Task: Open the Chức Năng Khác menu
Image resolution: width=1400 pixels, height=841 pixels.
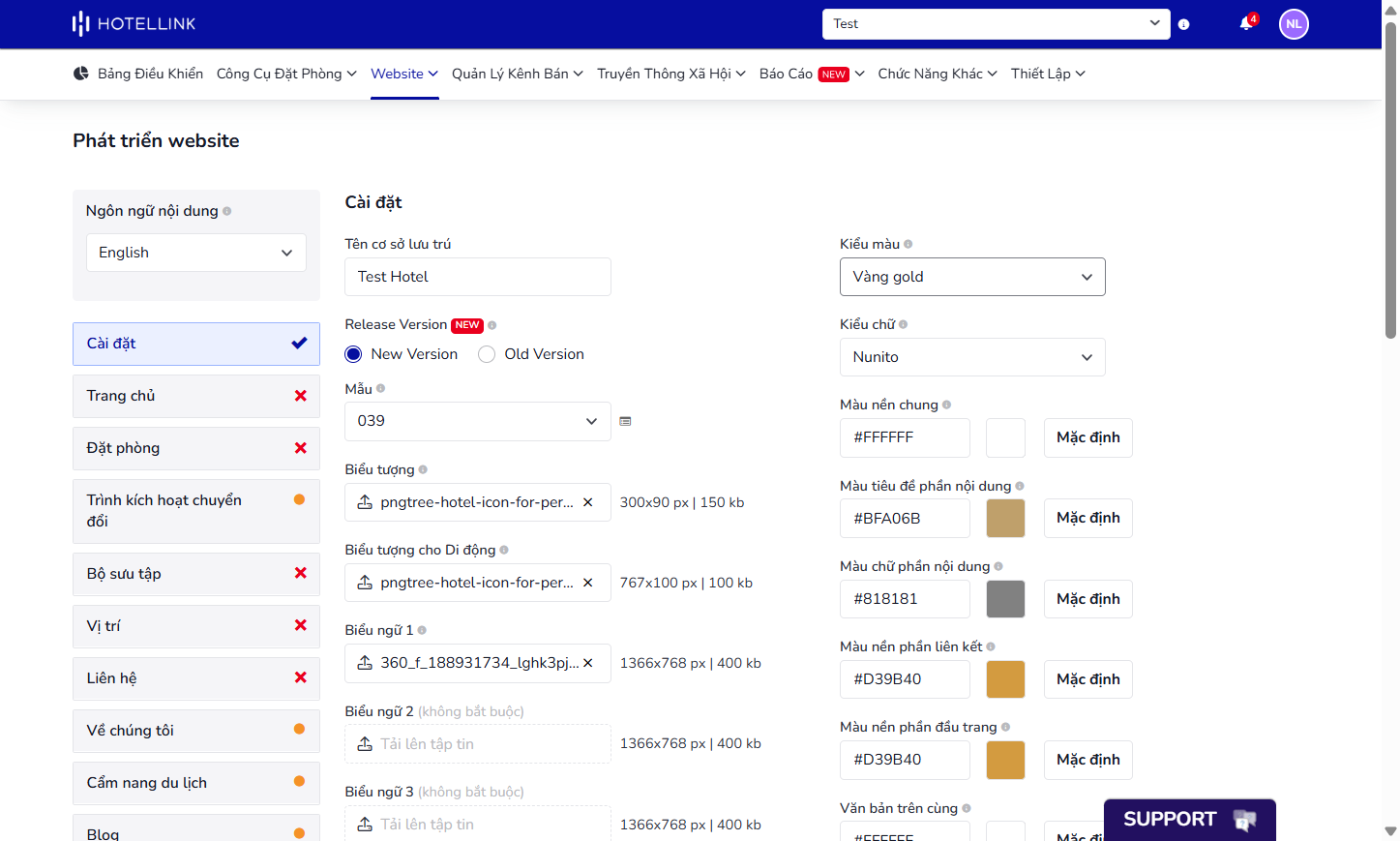Action: (x=938, y=74)
